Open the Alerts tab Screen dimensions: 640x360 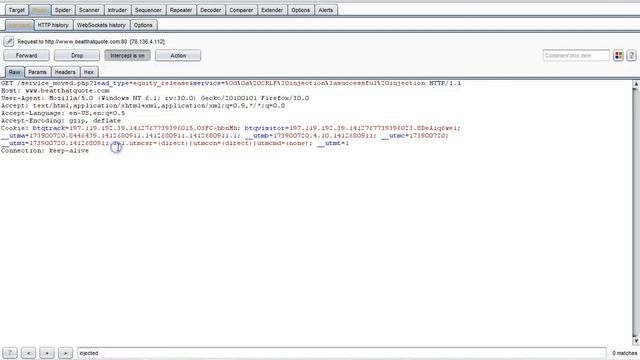325,10
